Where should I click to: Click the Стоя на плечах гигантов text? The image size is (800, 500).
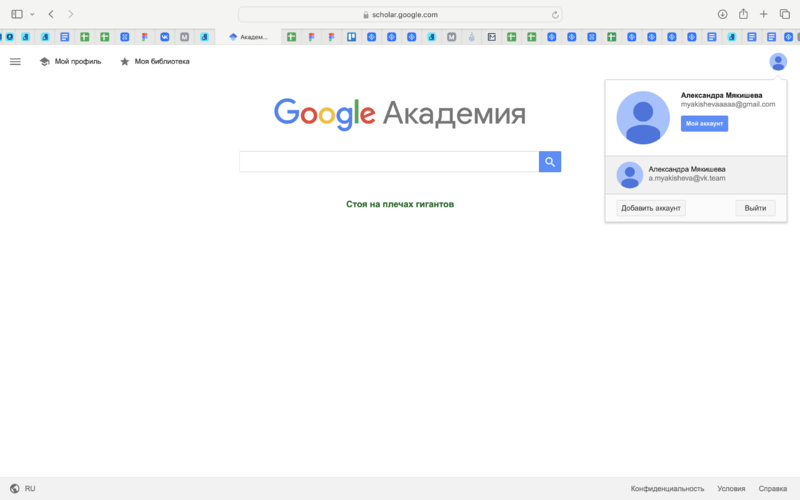[x=400, y=204]
